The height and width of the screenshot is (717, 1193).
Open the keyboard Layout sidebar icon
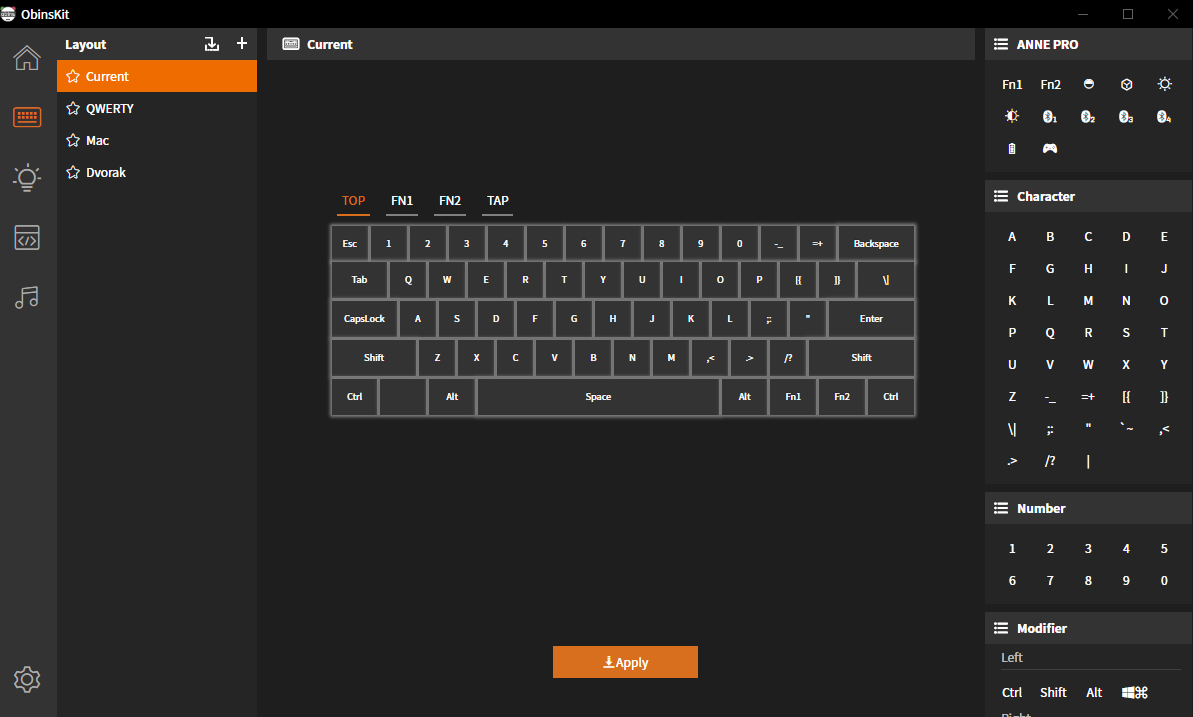pos(27,117)
